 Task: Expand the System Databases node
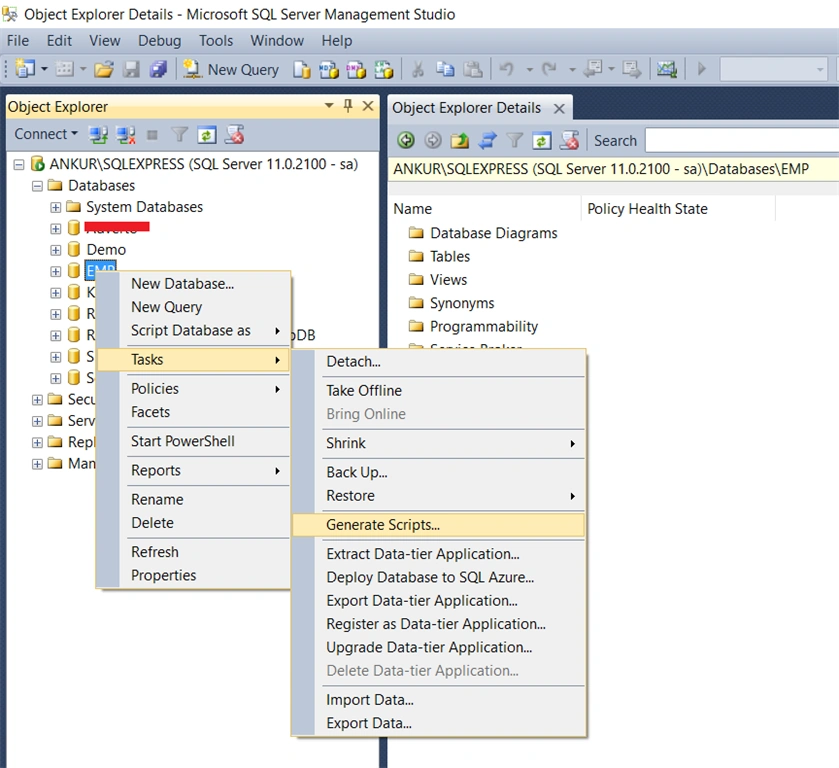click(x=56, y=207)
